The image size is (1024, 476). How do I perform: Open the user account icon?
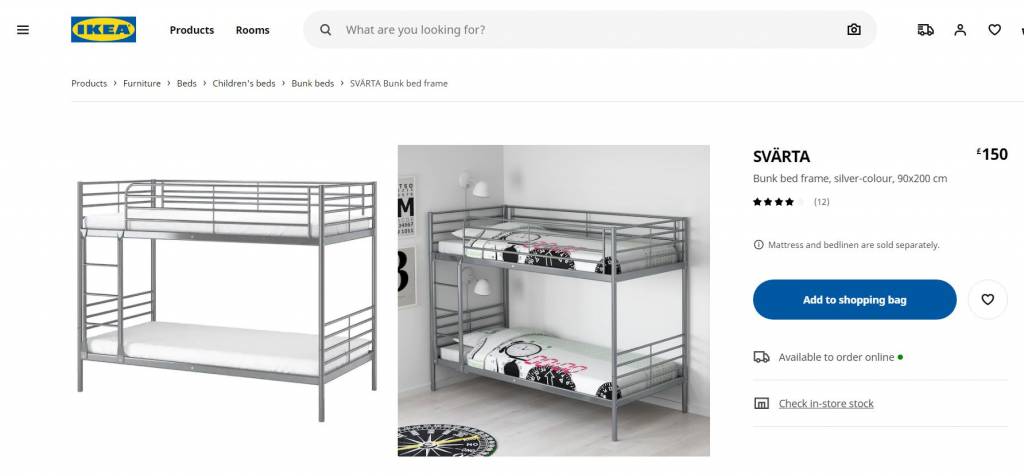click(x=960, y=29)
